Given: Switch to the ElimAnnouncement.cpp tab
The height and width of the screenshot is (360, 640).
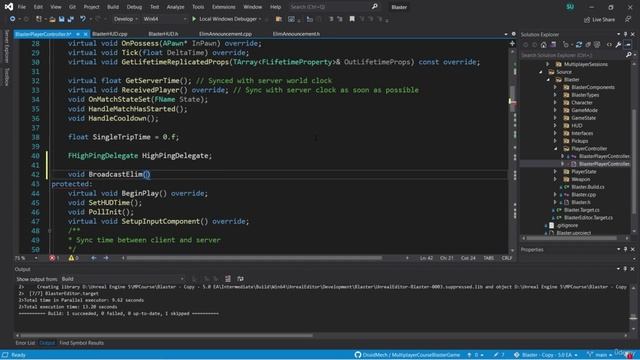Looking at the screenshot, I should tap(225, 34).
